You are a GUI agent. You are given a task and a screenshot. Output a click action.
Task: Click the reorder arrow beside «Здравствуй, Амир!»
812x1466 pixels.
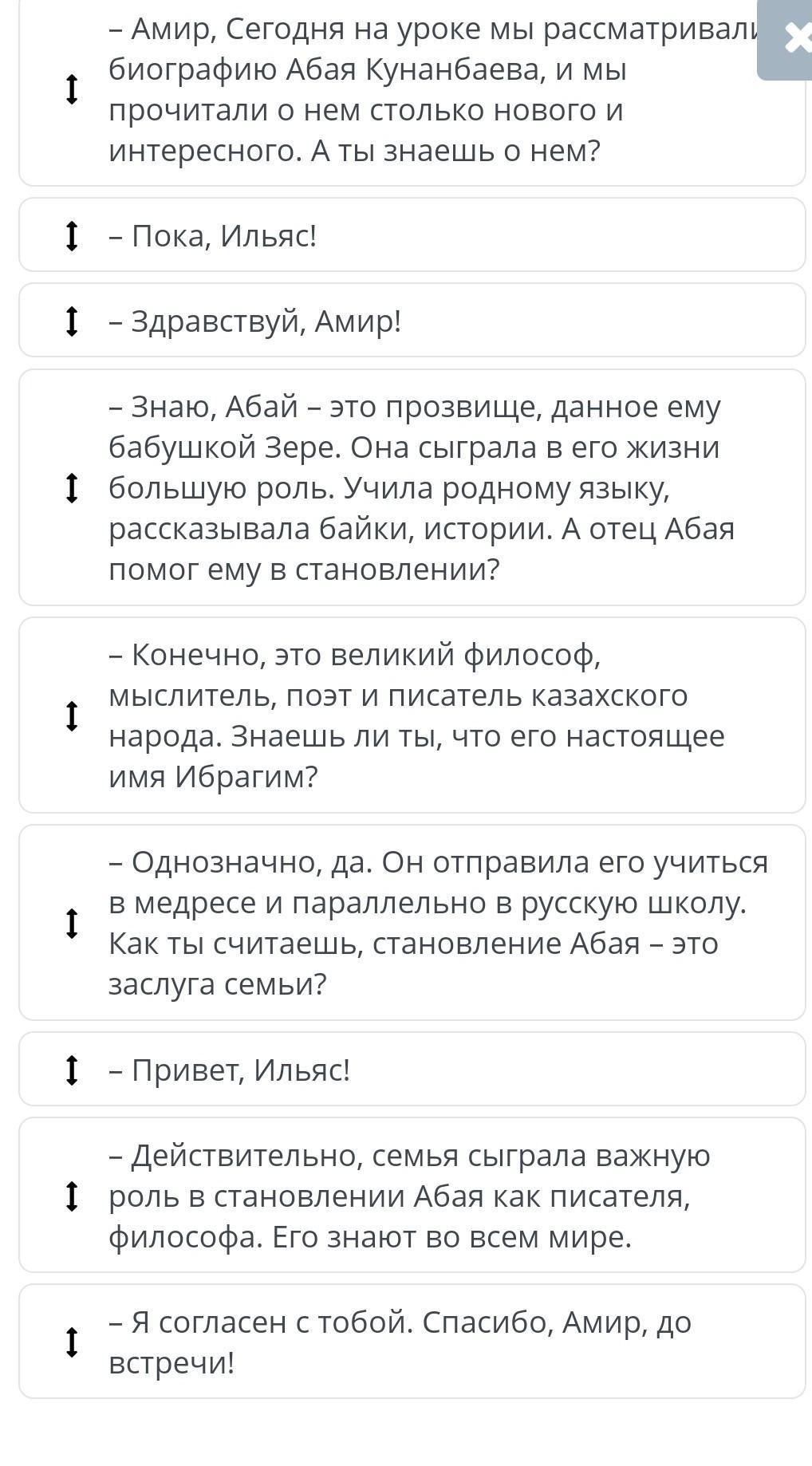tap(72, 321)
